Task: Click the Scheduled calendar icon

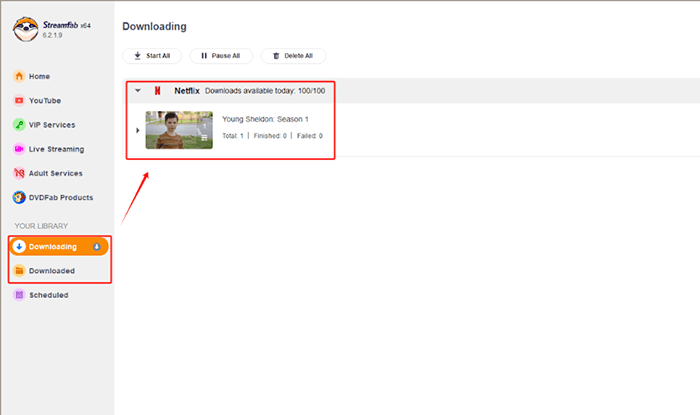Action: [x=19, y=295]
